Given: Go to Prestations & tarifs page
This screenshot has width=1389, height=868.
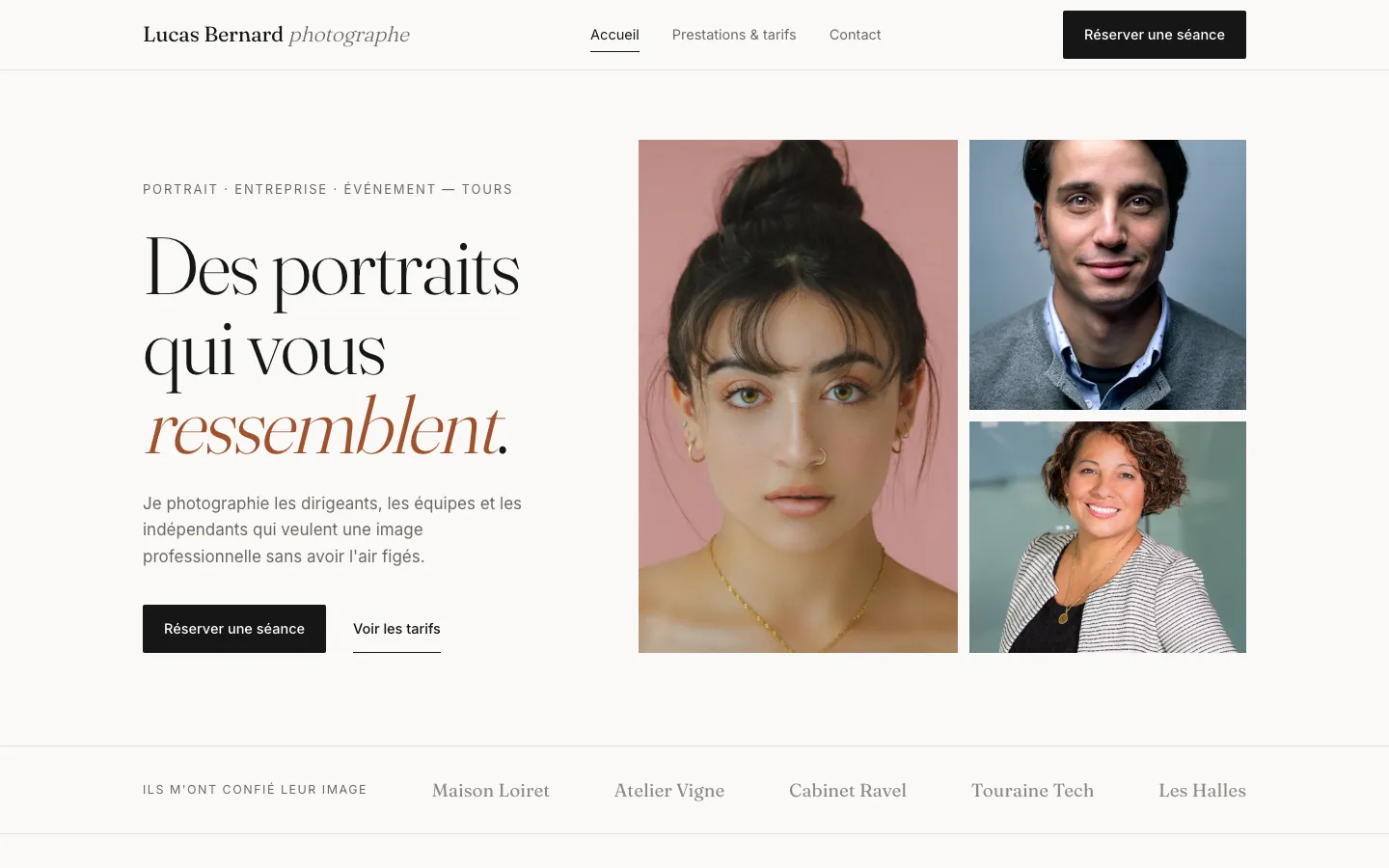Looking at the screenshot, I should point(734,35).
